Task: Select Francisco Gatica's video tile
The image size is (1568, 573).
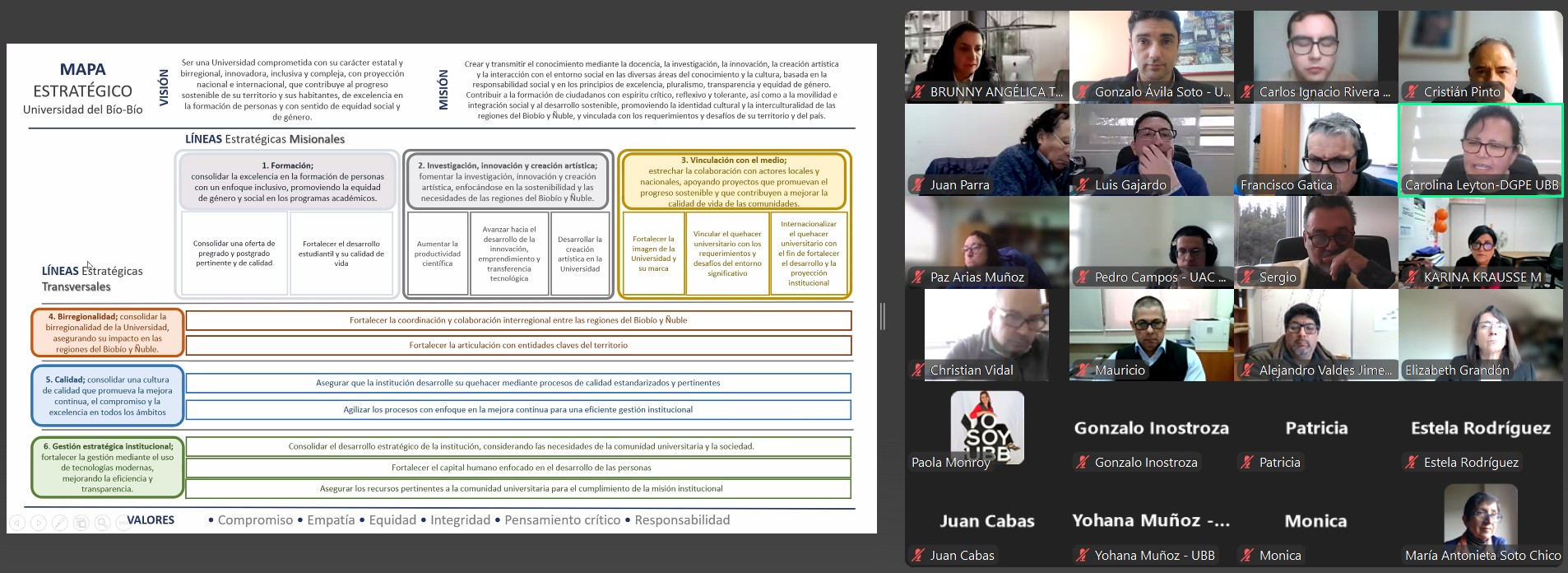Action: tap(1316, 150)
